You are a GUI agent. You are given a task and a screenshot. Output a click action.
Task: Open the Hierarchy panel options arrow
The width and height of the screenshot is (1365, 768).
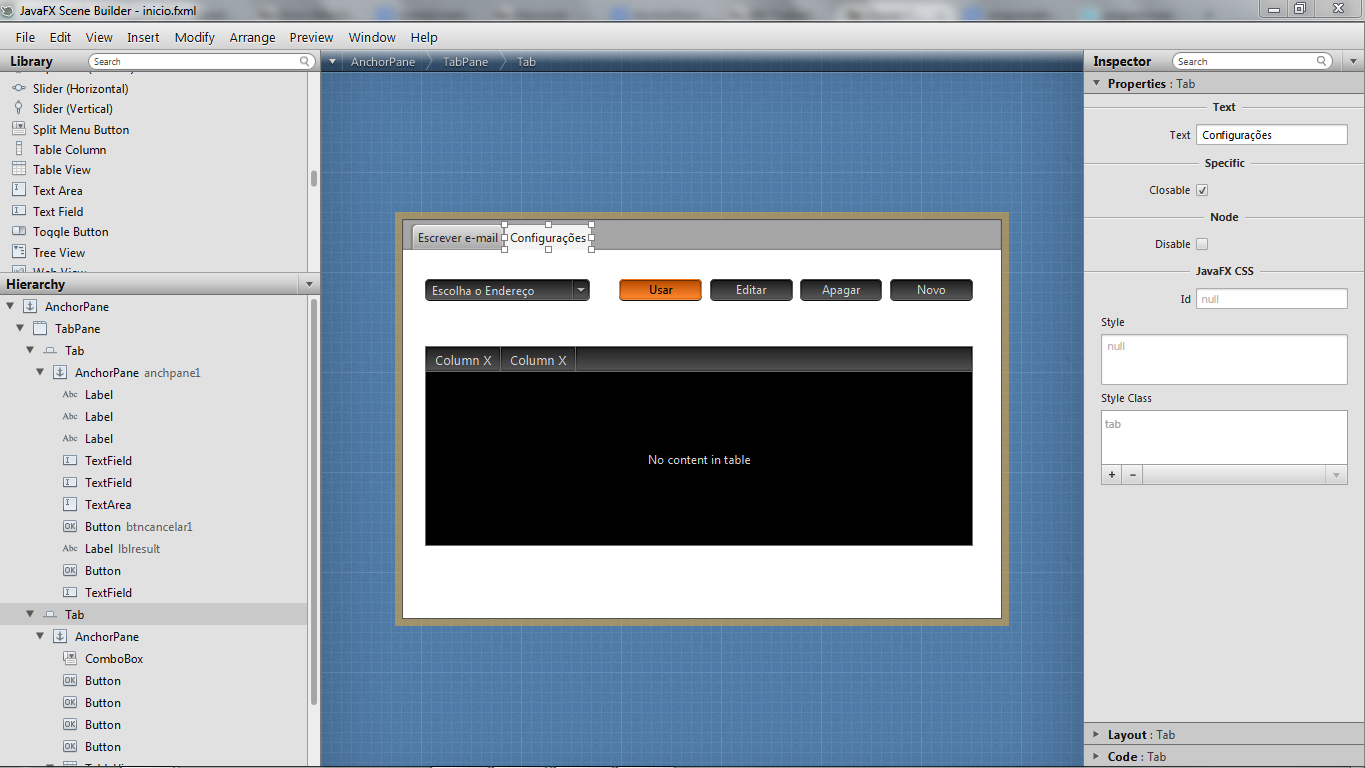pyautogui.click(x=309, y=285)
